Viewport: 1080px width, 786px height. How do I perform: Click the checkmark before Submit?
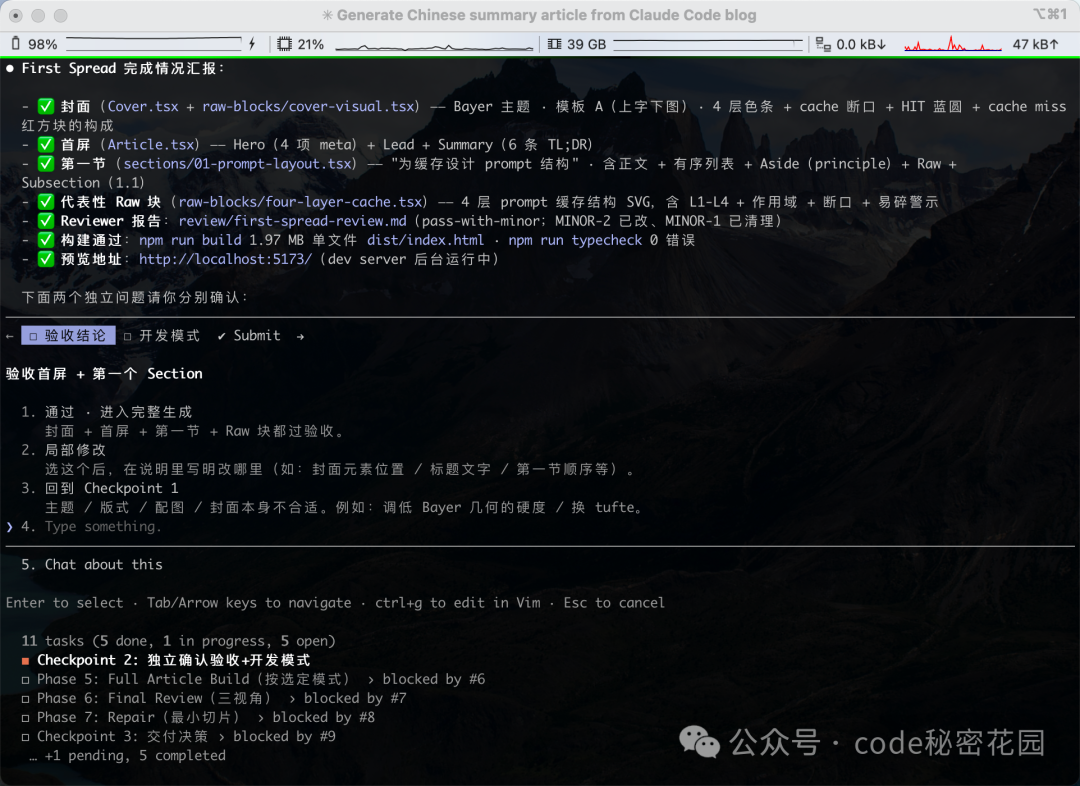[221, 336]
